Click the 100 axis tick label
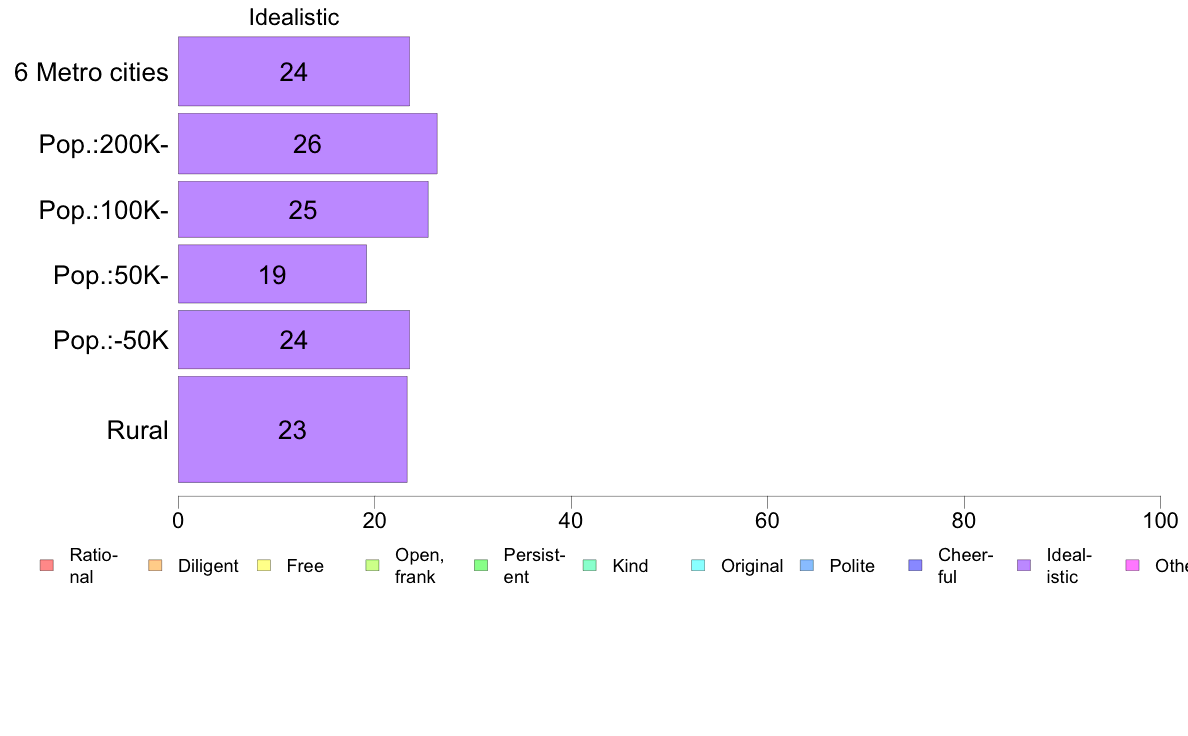This screenshot has width=1188, height=736. 1160,521
